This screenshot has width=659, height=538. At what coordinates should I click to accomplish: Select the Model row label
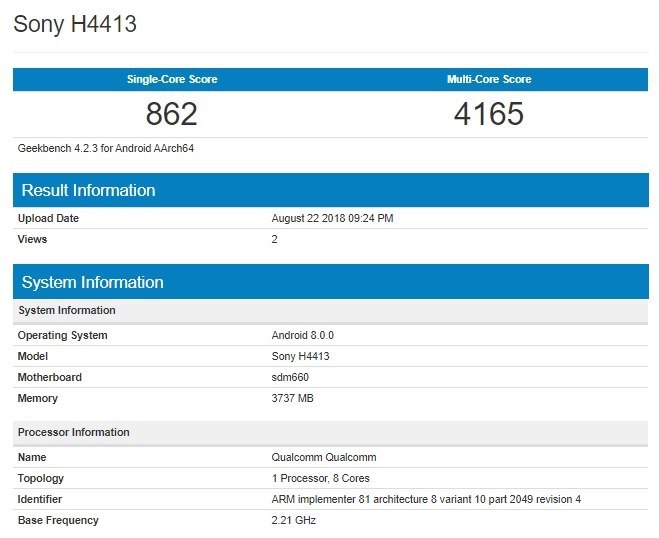[x=33, y=356]
